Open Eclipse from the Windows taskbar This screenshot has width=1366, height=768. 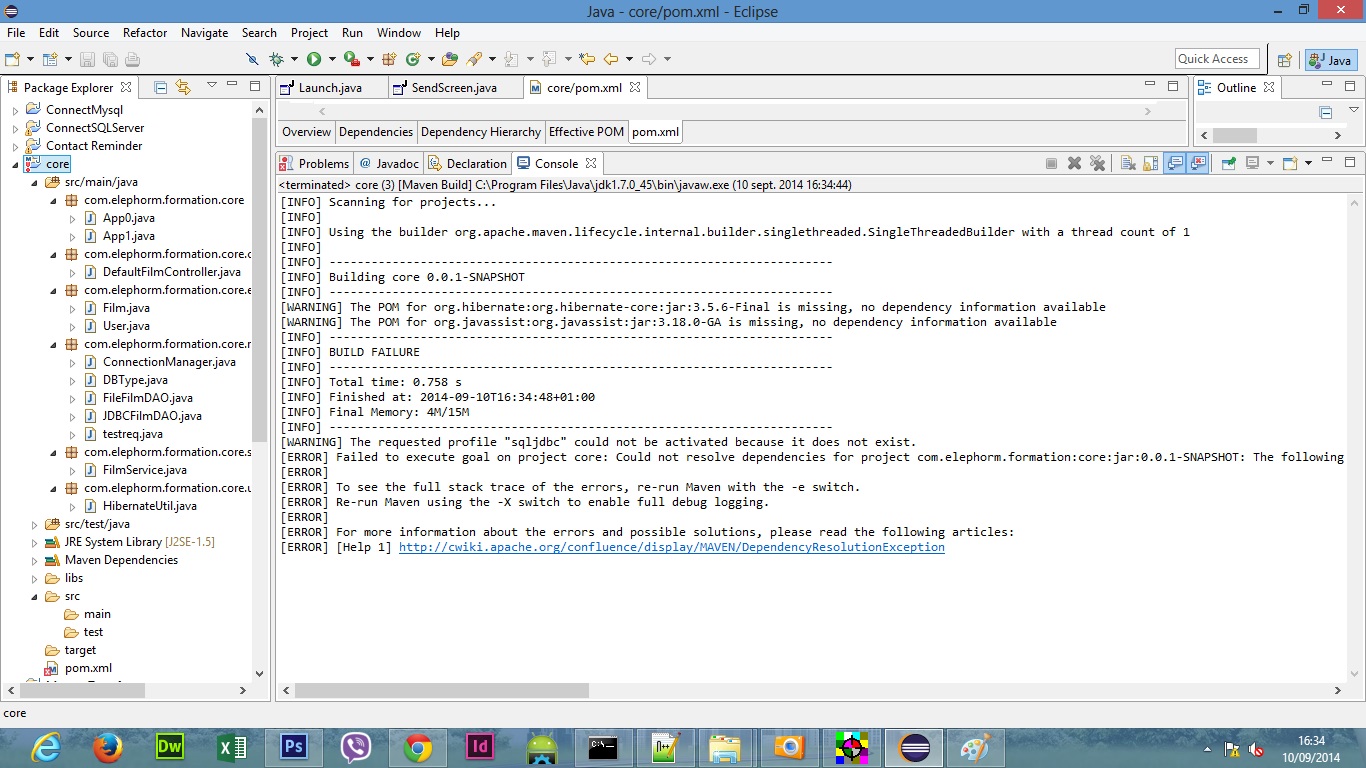[914, 746]
